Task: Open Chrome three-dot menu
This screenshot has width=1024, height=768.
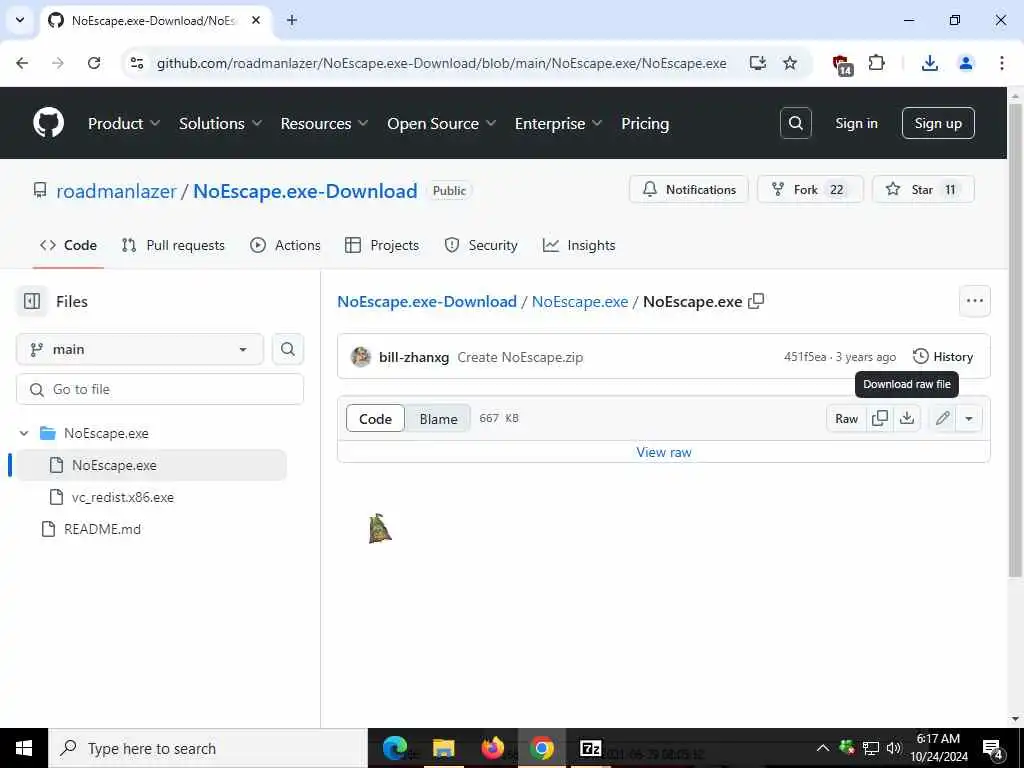Action: tap(1001, 63)
